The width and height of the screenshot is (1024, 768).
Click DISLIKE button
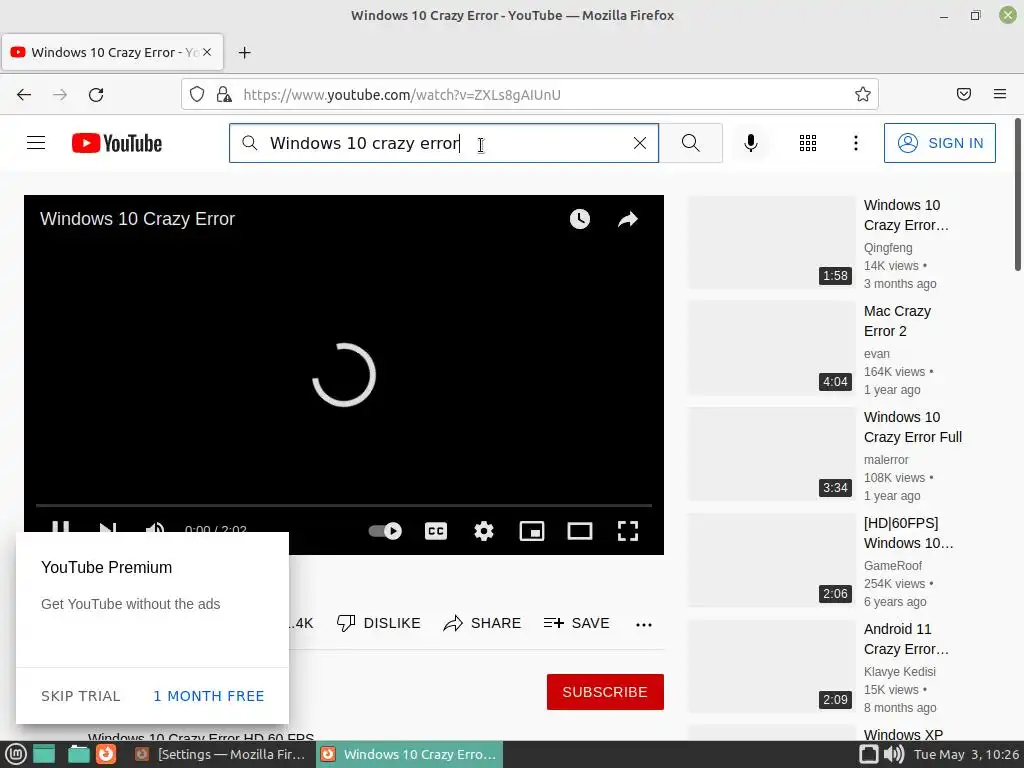click(379, 623)
